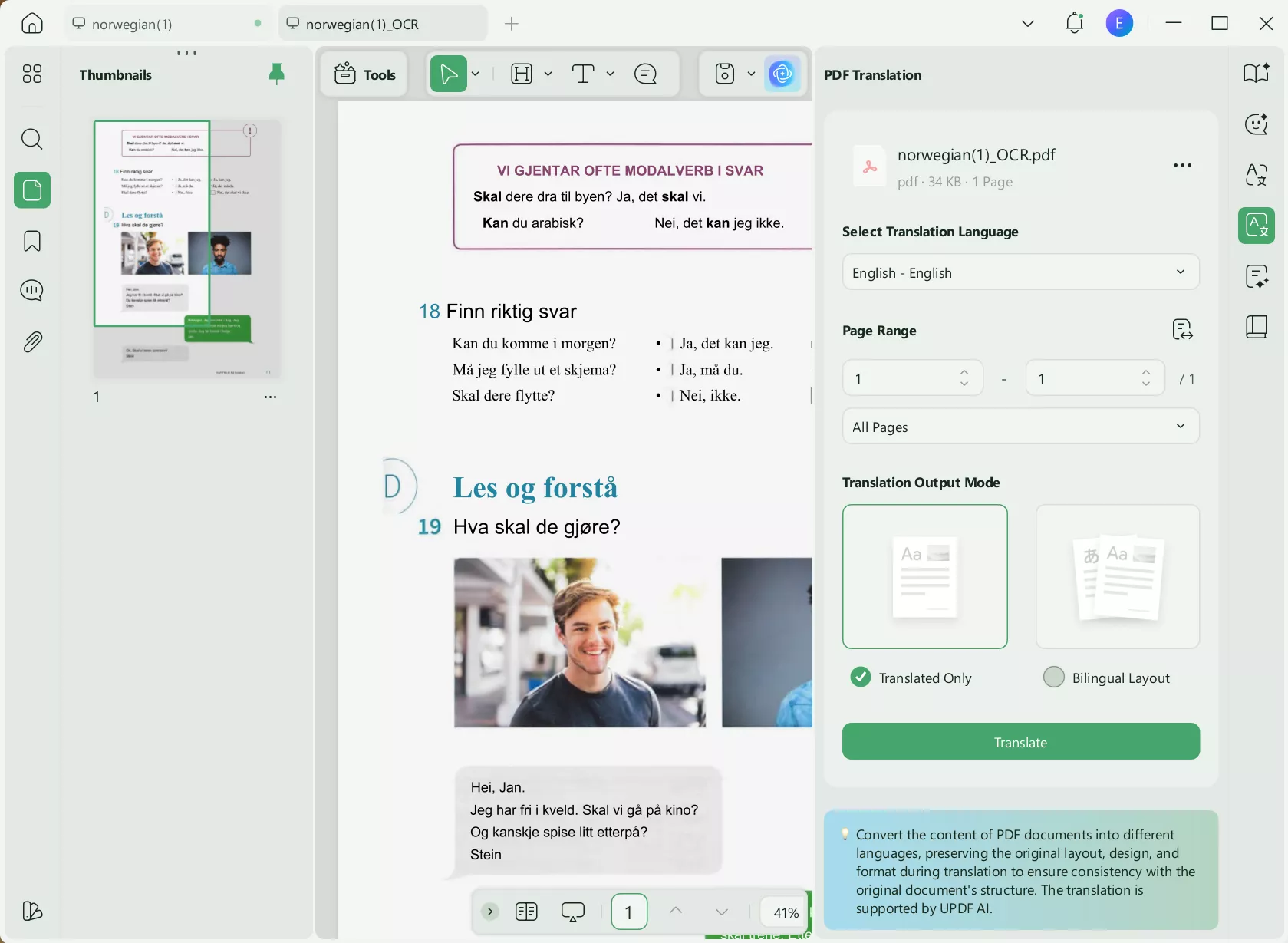
Task: Open the selection tool dropdown arrow
Action: [x=474, y=74]
